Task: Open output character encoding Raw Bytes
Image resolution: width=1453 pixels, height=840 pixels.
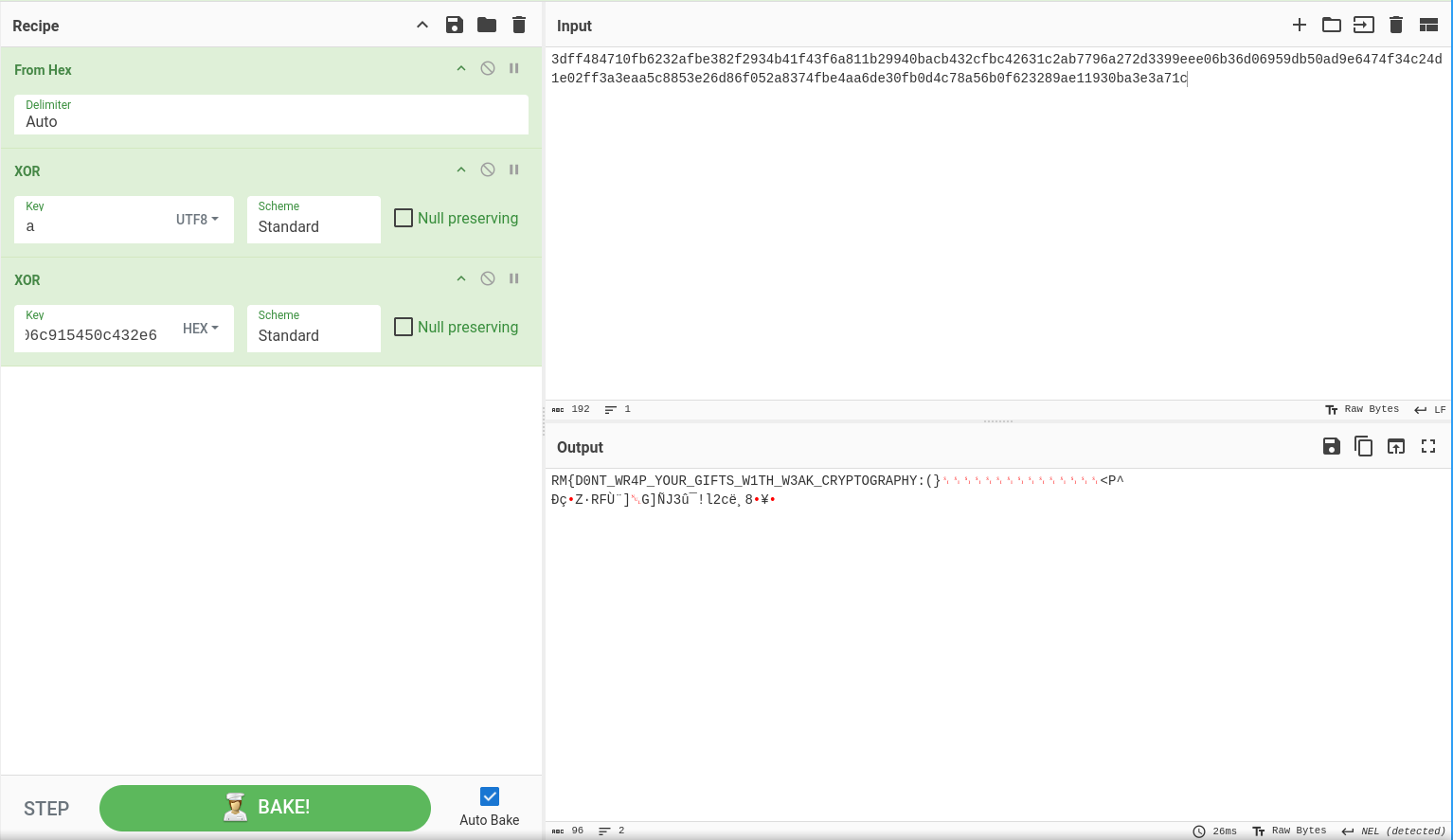Action: [1289, 831]
